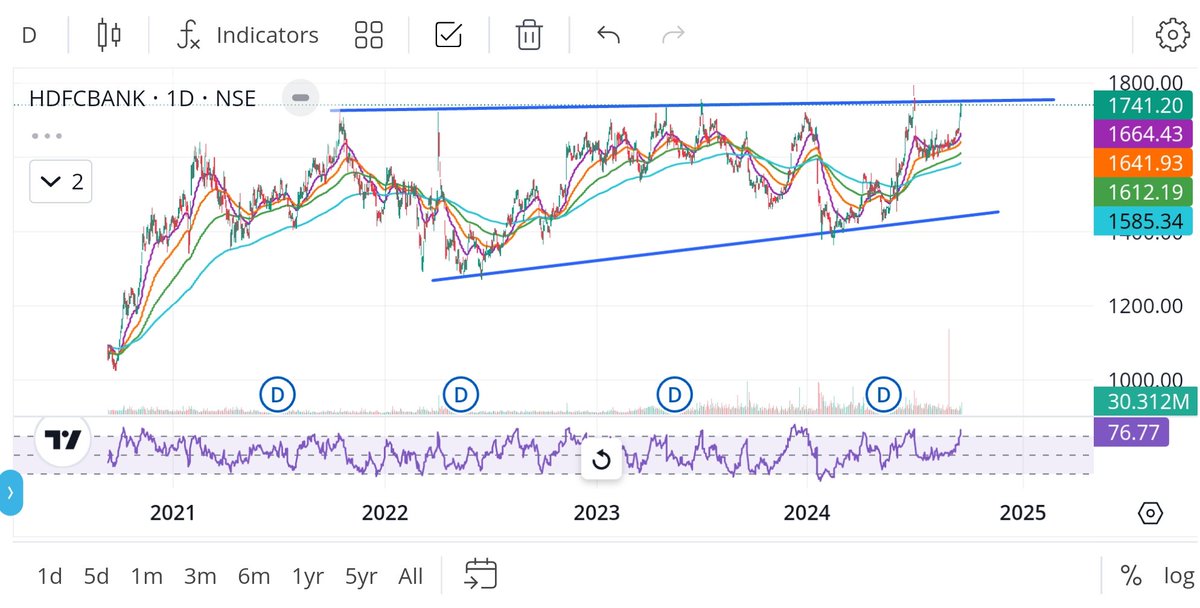Select the 1m time range

pos(146,576)
